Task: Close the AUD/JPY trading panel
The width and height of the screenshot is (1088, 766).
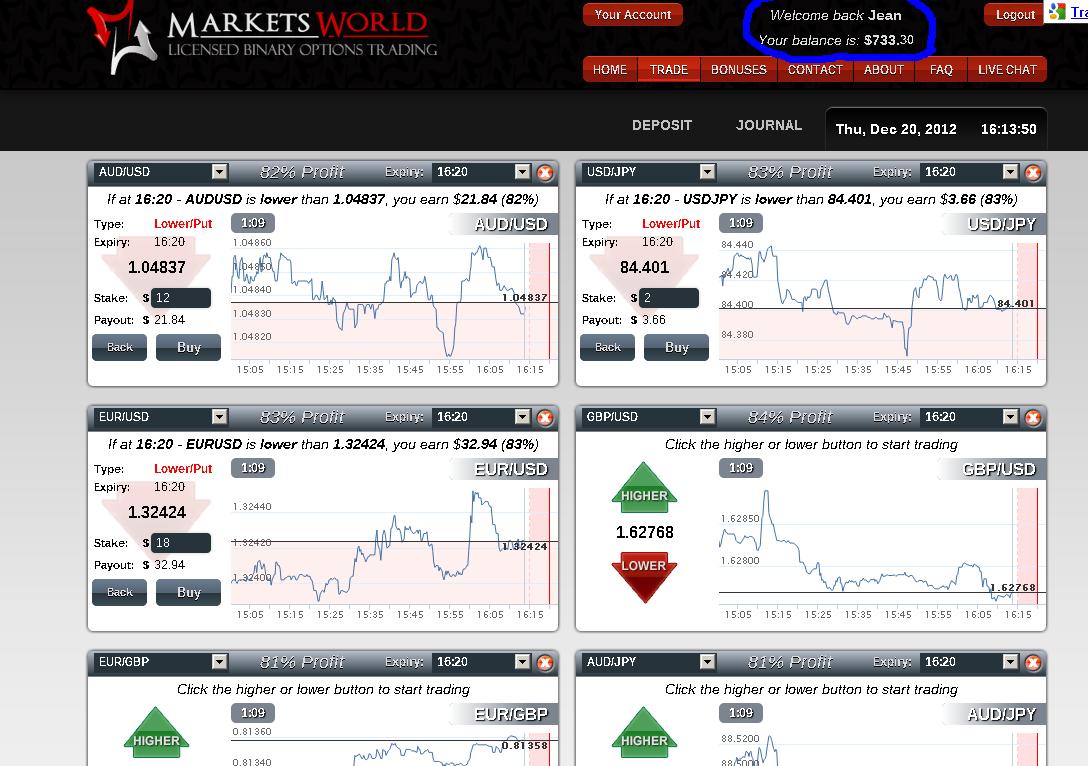Action: [x=1033, y=662]
